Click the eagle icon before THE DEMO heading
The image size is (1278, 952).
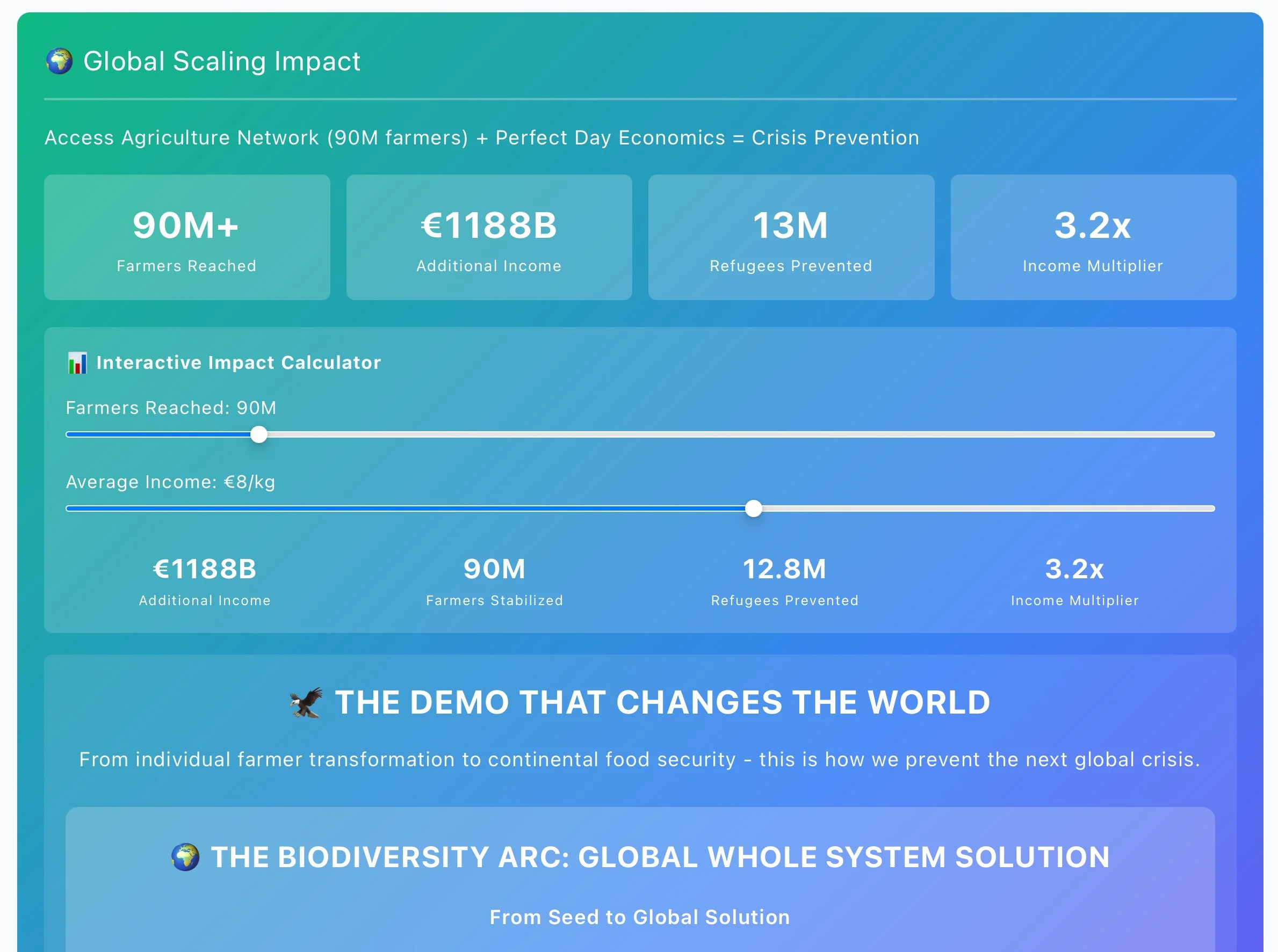[306, 702]
